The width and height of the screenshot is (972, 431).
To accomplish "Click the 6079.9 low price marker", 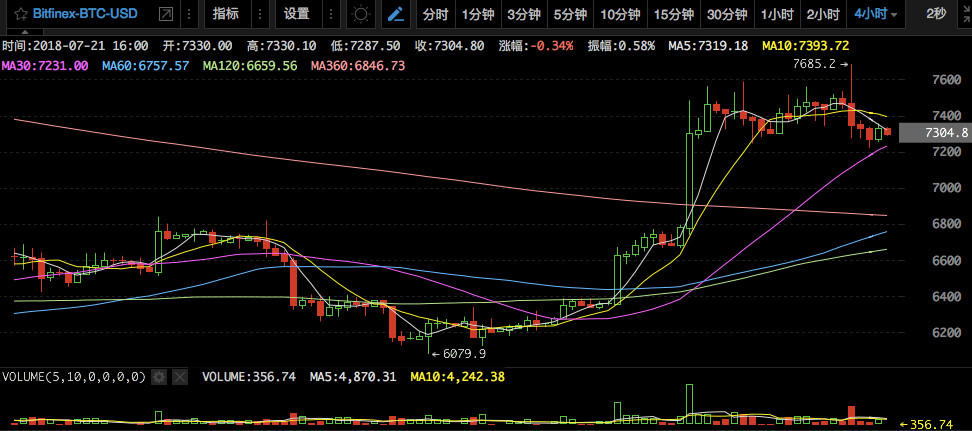I will click(x=458, y=354).
